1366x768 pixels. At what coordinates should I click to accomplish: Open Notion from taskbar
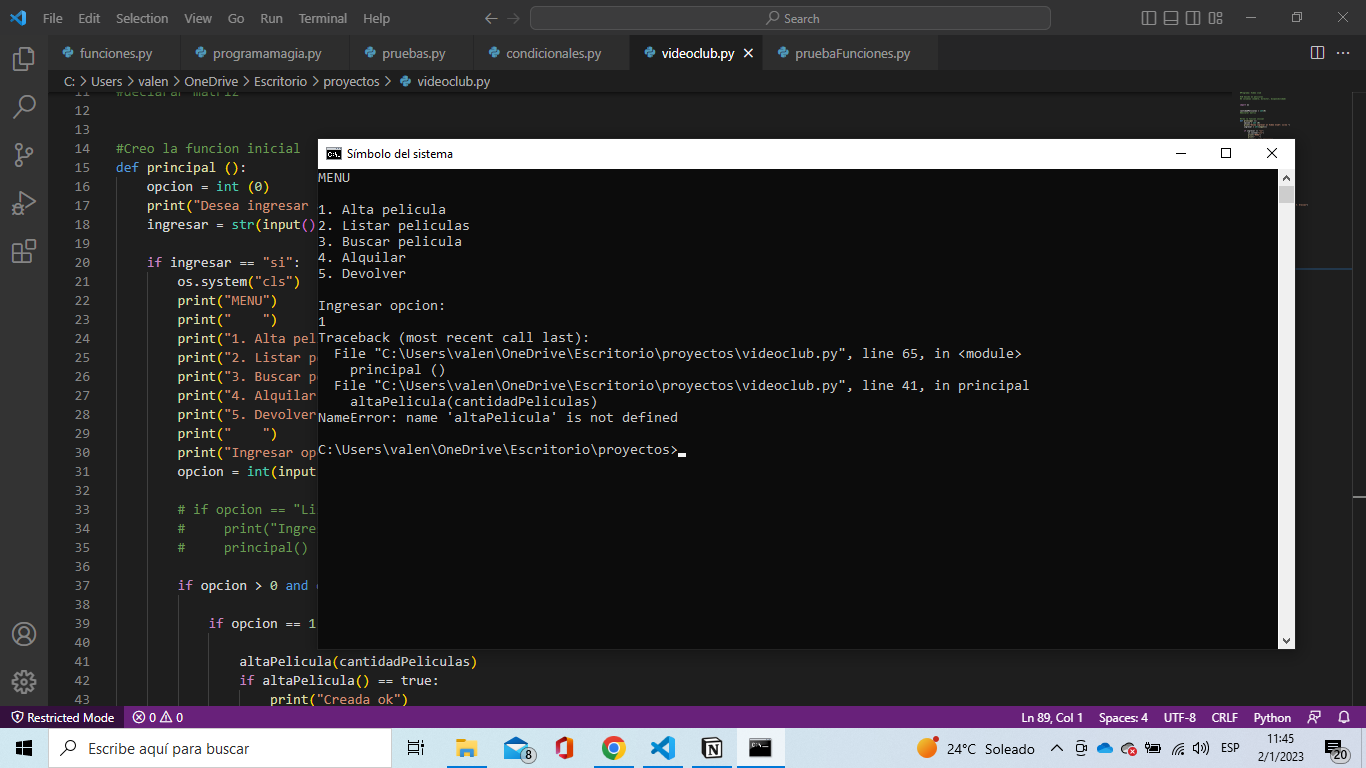(x=712, y=748)
